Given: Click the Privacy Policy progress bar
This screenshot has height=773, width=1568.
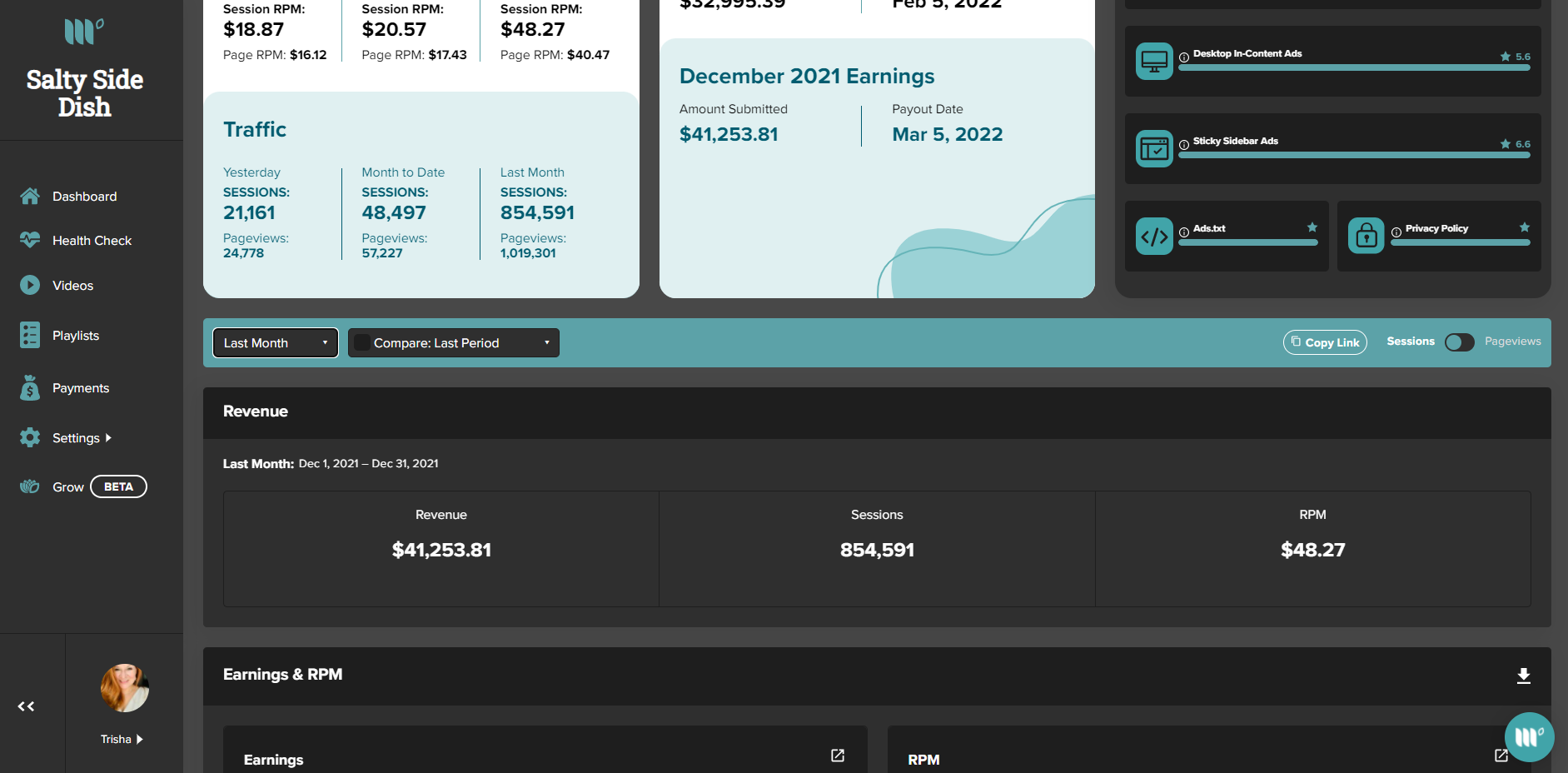Looking at the screenshot, I should pyautogui.click(x=1461, y=242).
